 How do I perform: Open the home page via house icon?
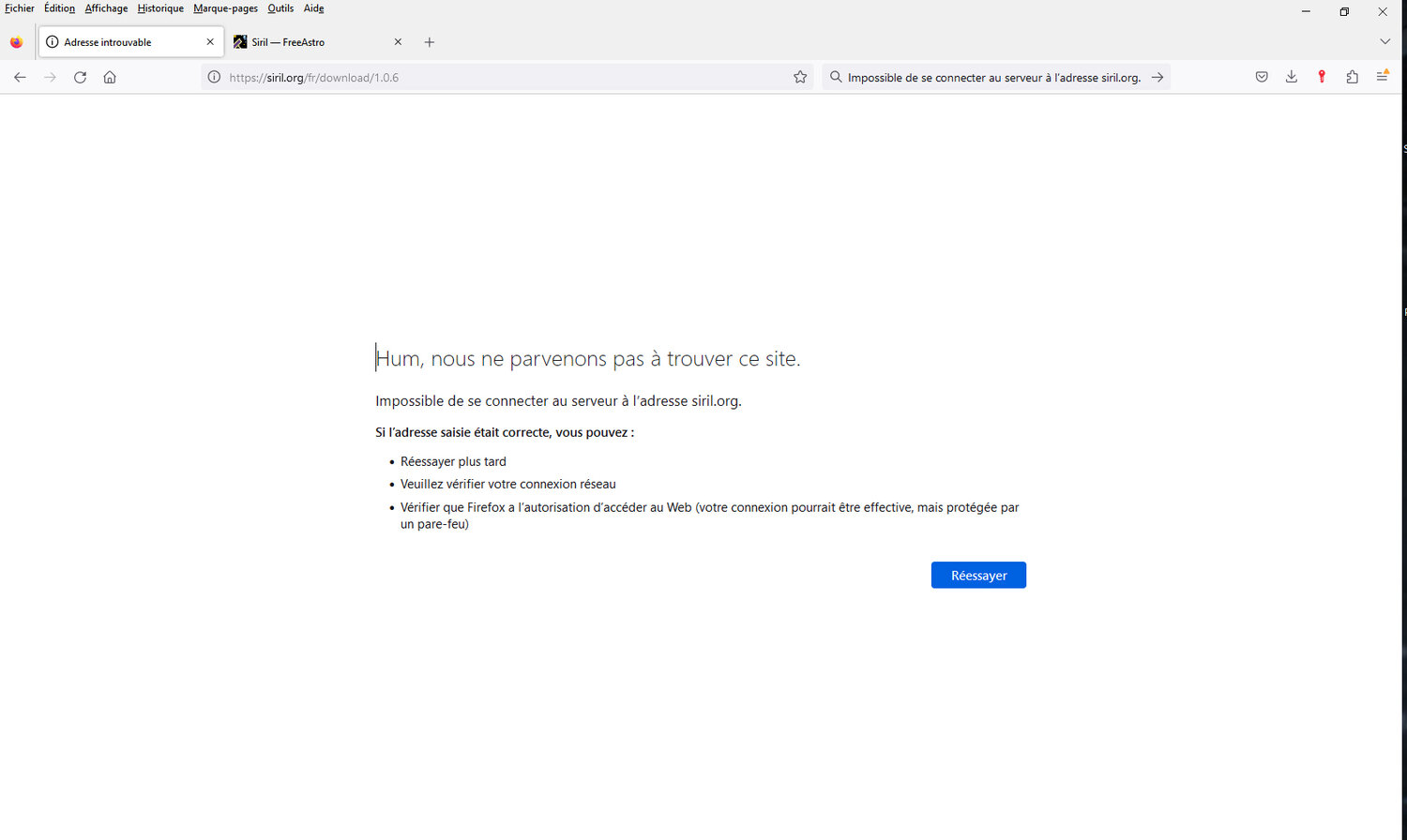(110, 77)
